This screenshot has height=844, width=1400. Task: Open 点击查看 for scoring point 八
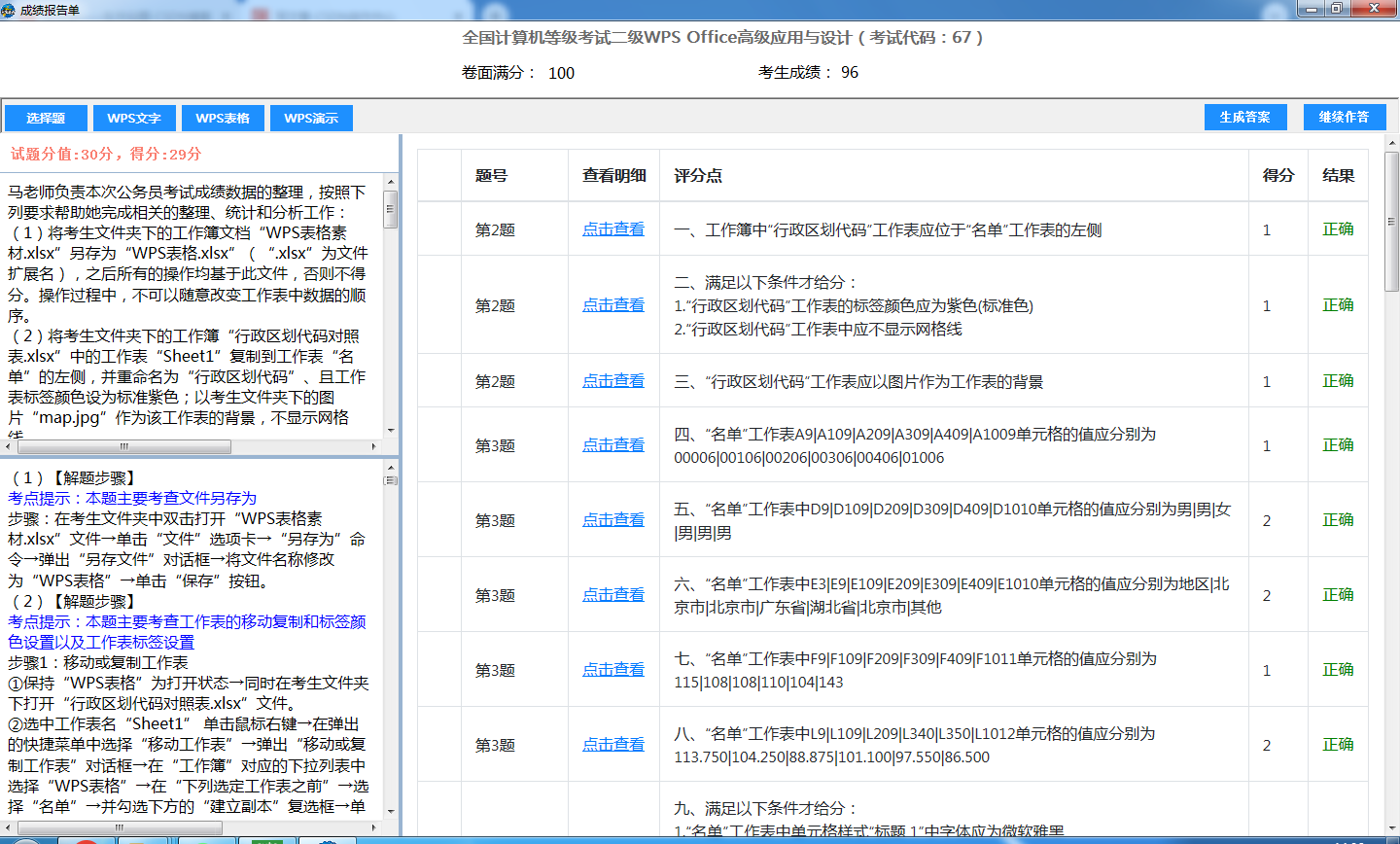pos(613,745)
